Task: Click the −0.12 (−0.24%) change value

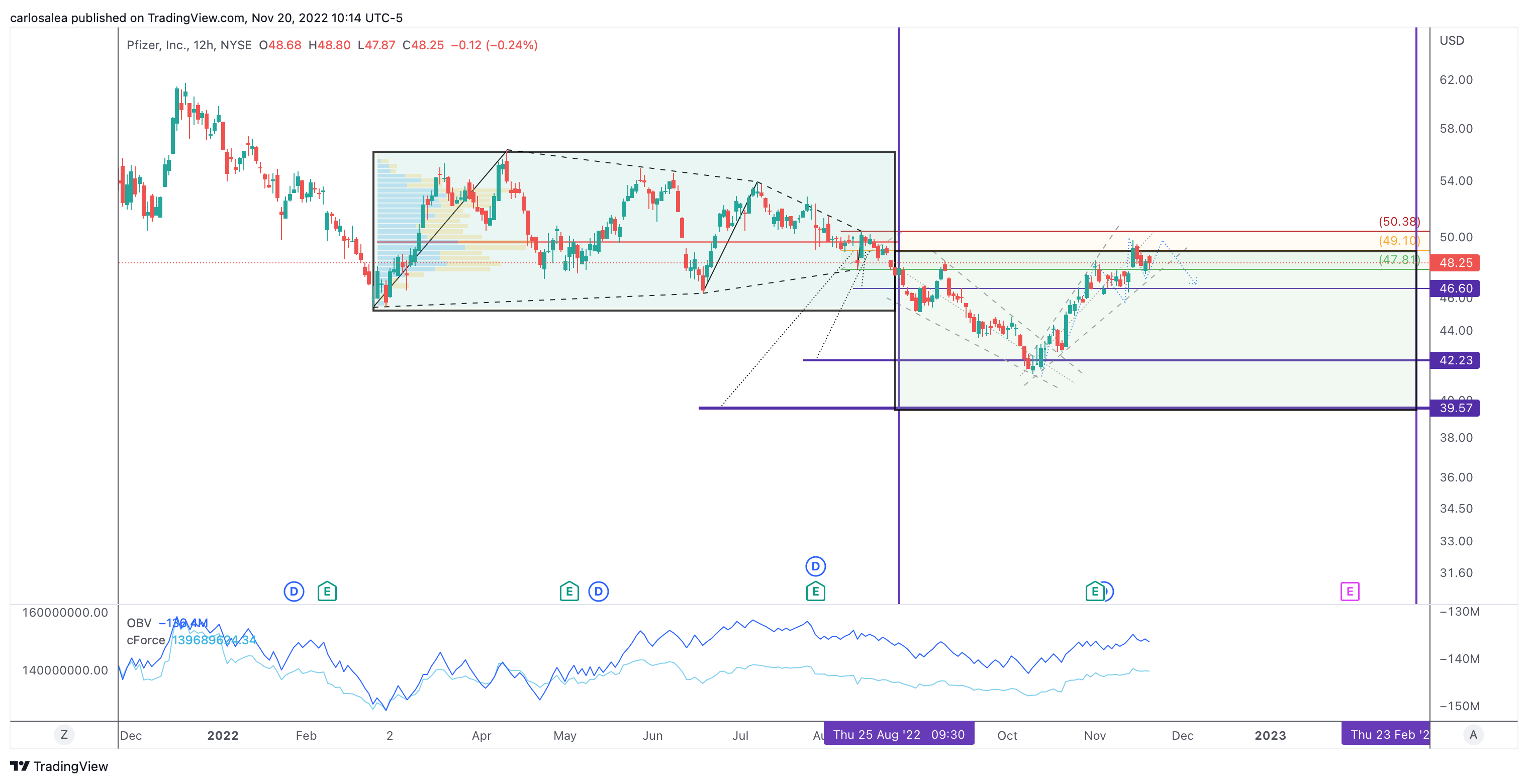Action: 494,45
